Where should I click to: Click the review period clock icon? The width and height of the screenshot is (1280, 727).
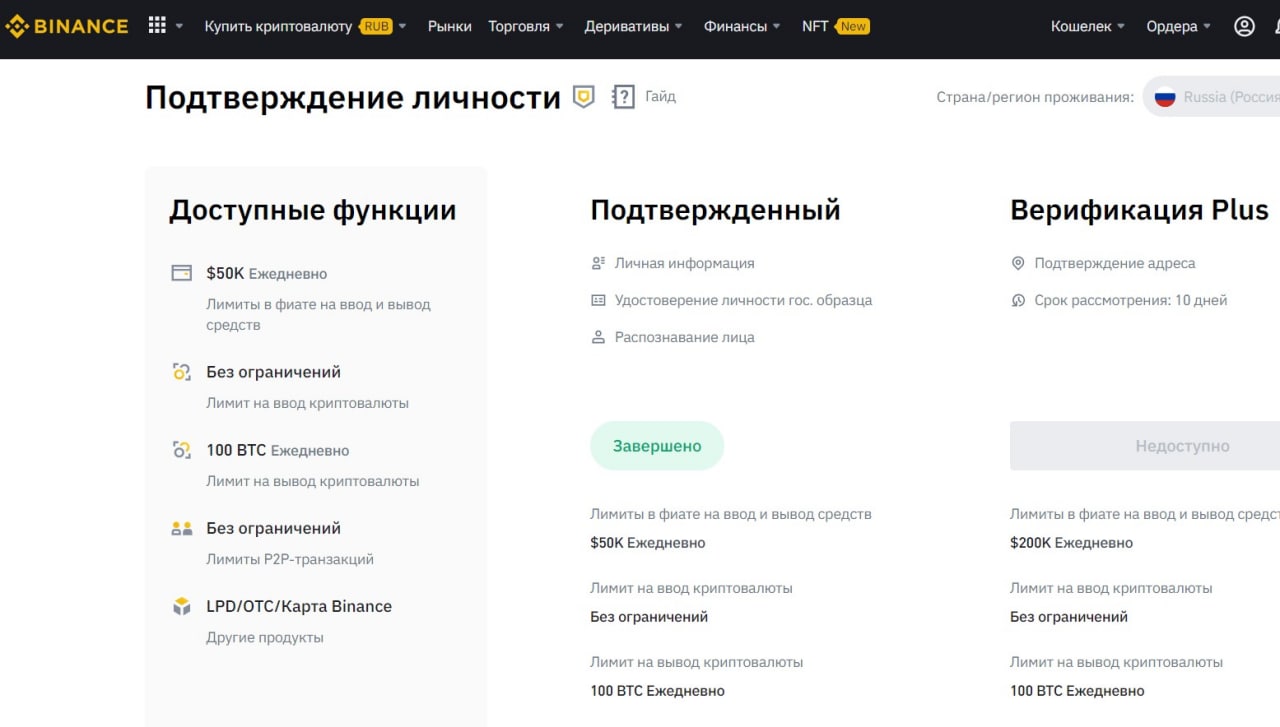tap(1018, 300)
